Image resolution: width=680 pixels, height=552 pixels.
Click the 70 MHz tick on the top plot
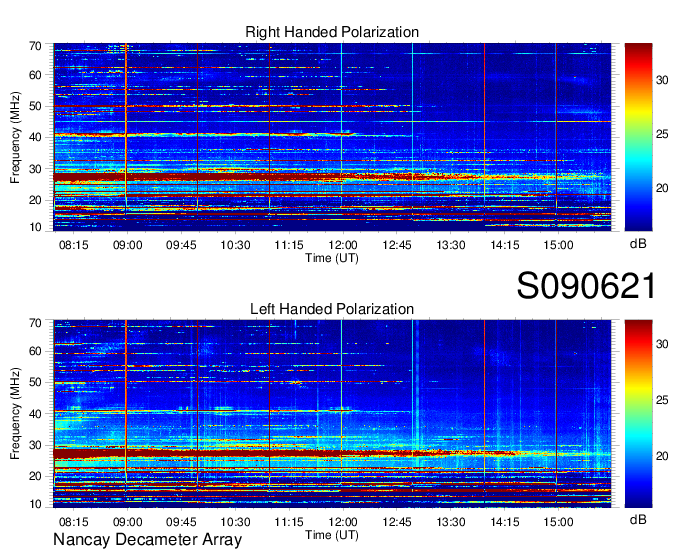35,46
